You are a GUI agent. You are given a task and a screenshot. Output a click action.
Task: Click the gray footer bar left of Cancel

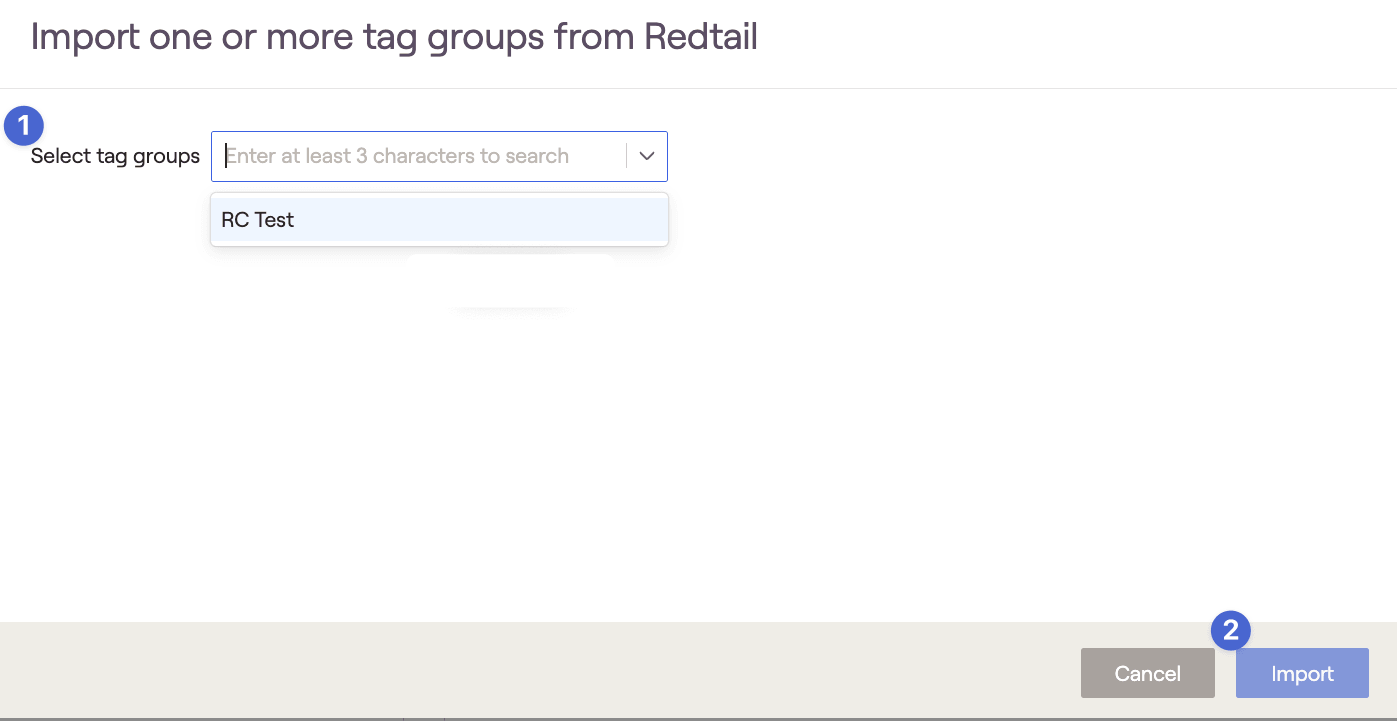click(x=540, y=671)
